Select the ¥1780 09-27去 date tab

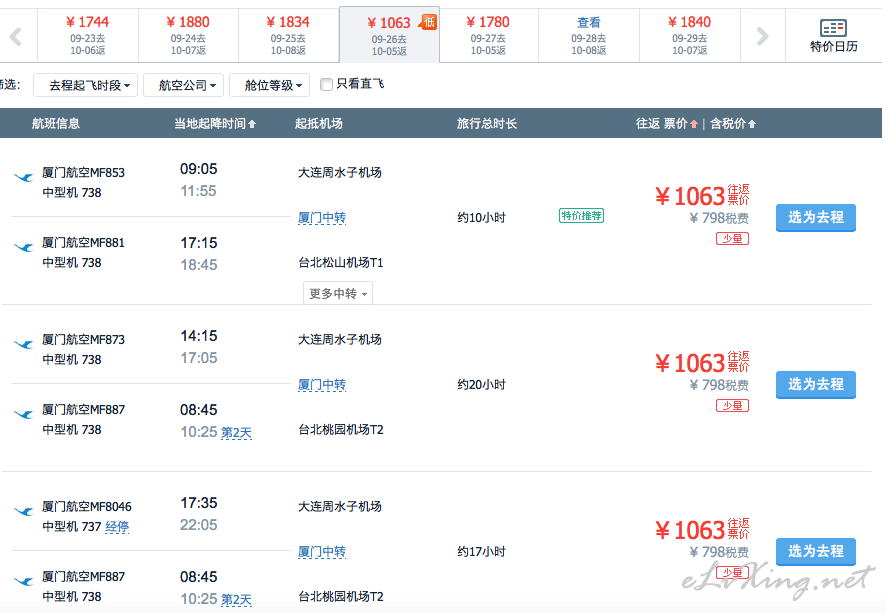(489, 36)
